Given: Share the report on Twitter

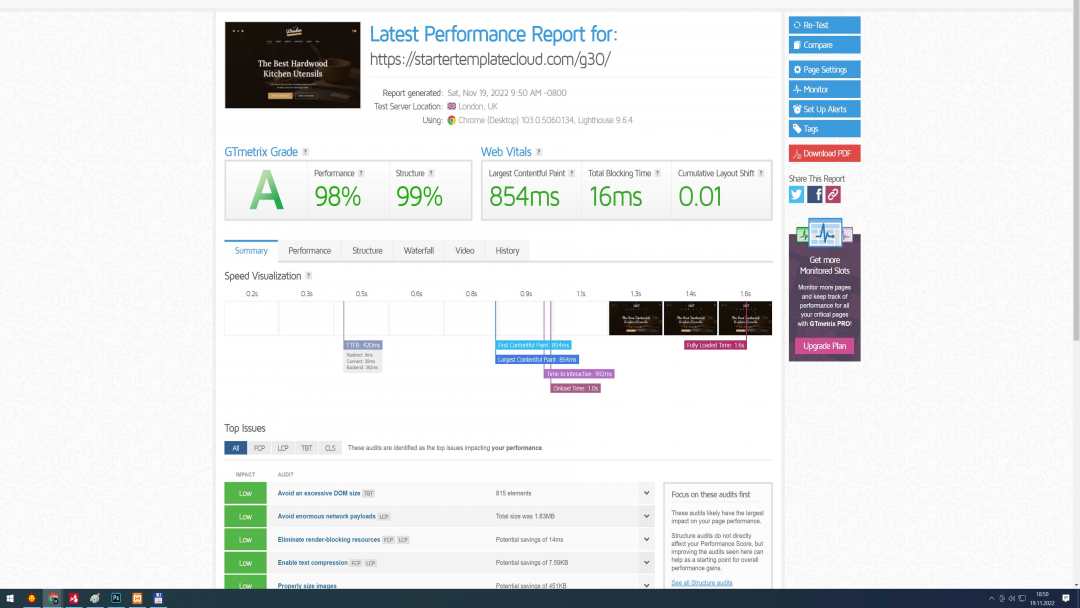Looking at the screenshot, I should click(x=797, y=195).
